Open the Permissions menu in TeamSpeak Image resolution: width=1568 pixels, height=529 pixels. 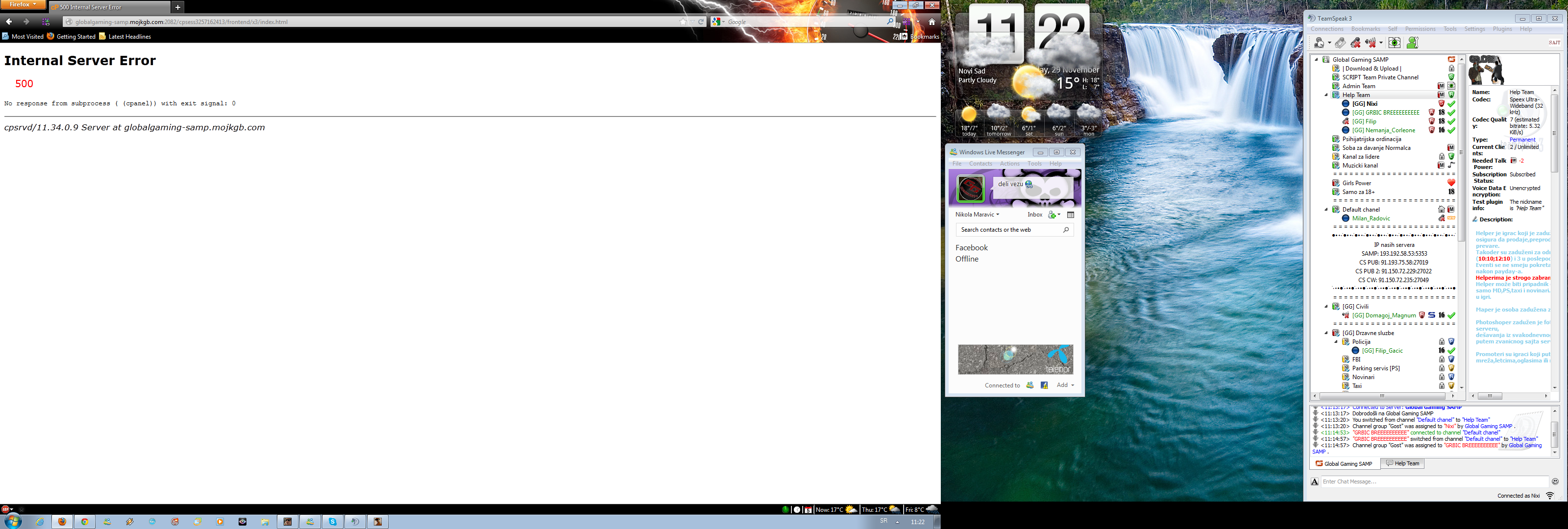pos(1420,29)
